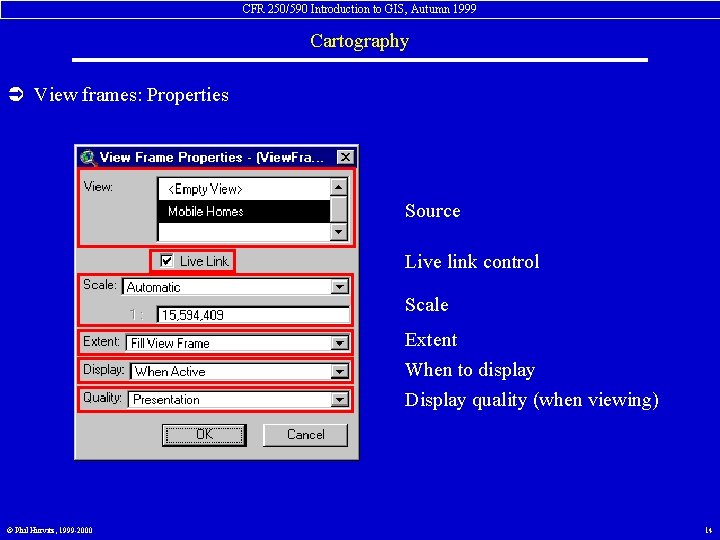This screenshot has height=540, width=720.
Task: Open the Extent dropdown showing Fill View Frame
Action: [339, 343]
